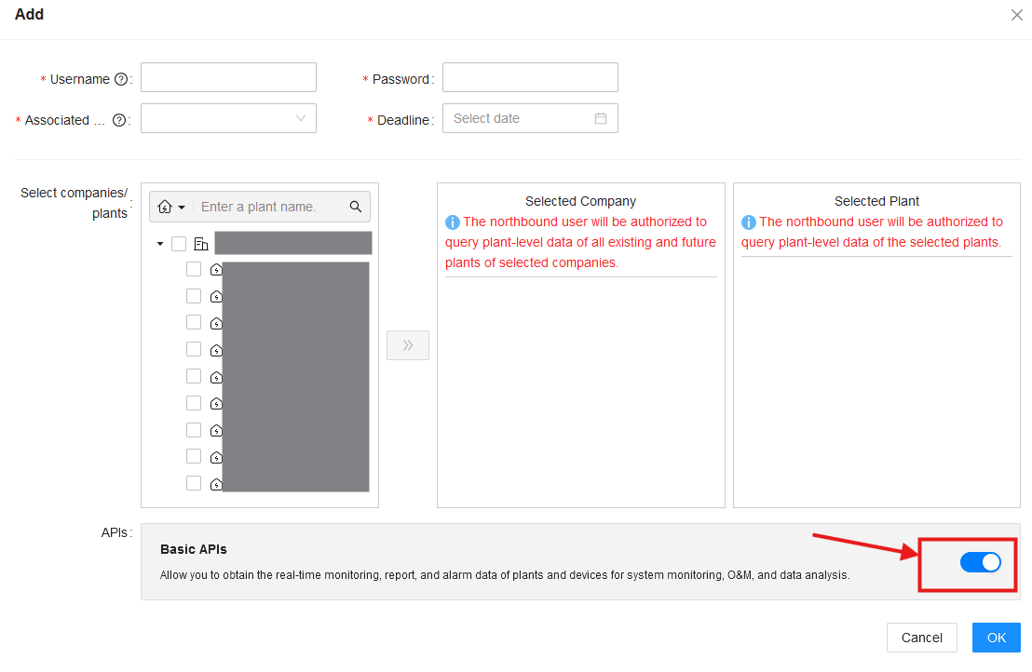Click the company building icon in the tree
This screenshot has width=1032, height=672.
pyautogui.click(x=201, y=243)
